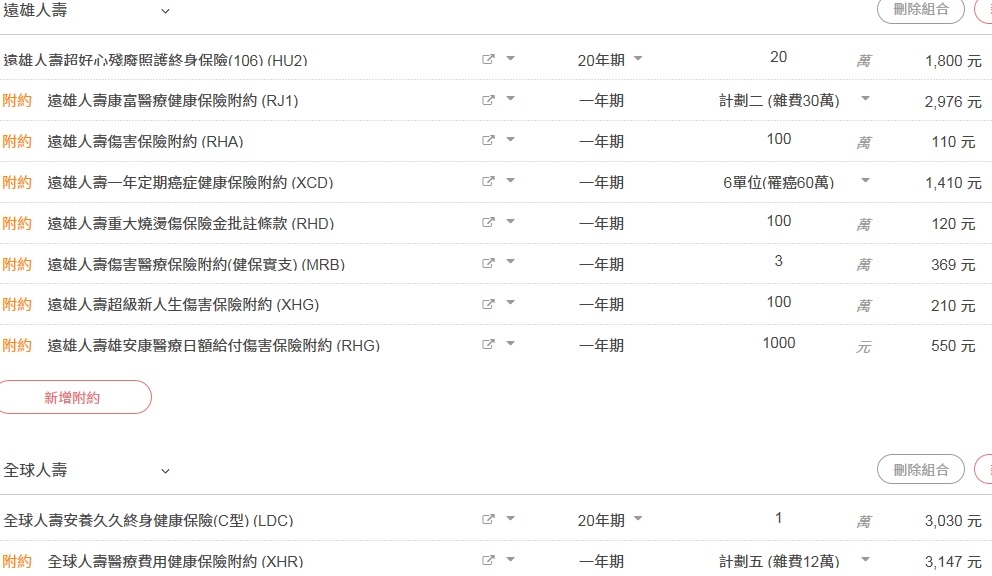Open 計劃五 (雜費12萬) plan dropdown
This screenshot has height=576, width=992.
click(x=795, y=561)
